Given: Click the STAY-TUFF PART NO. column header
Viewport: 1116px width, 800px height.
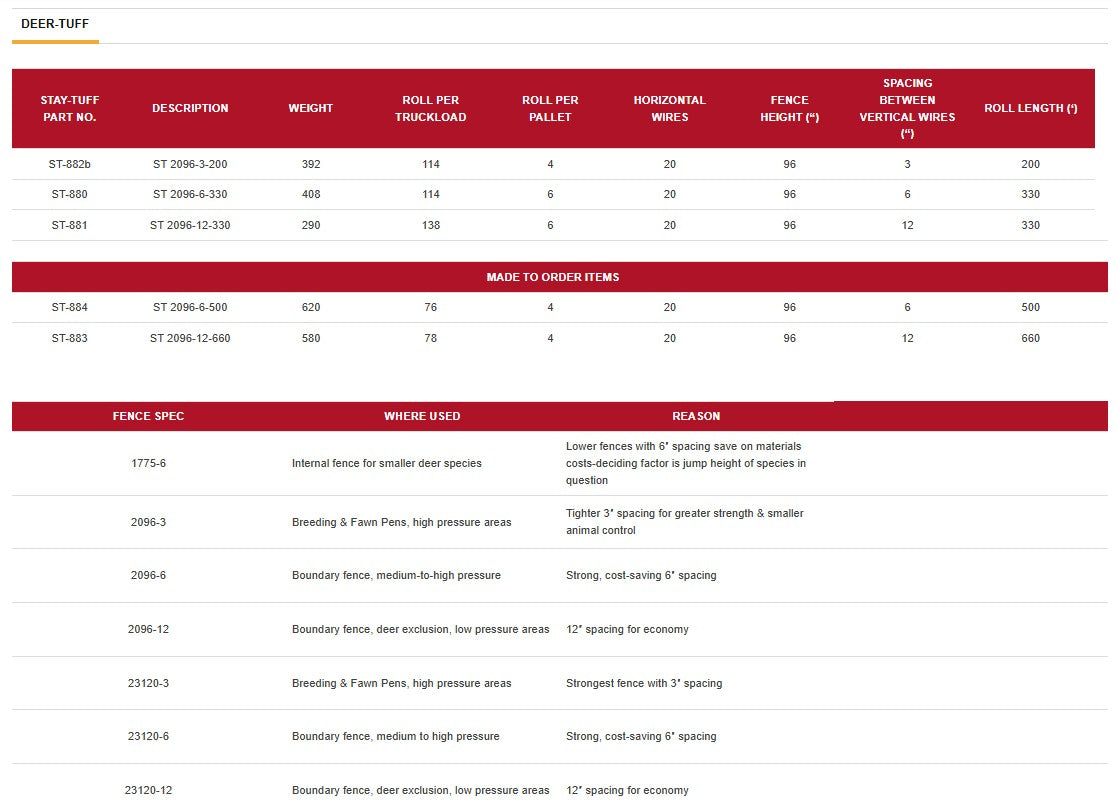Looking at the screenshot, I should pyautogui.click(x=70, y=108).
